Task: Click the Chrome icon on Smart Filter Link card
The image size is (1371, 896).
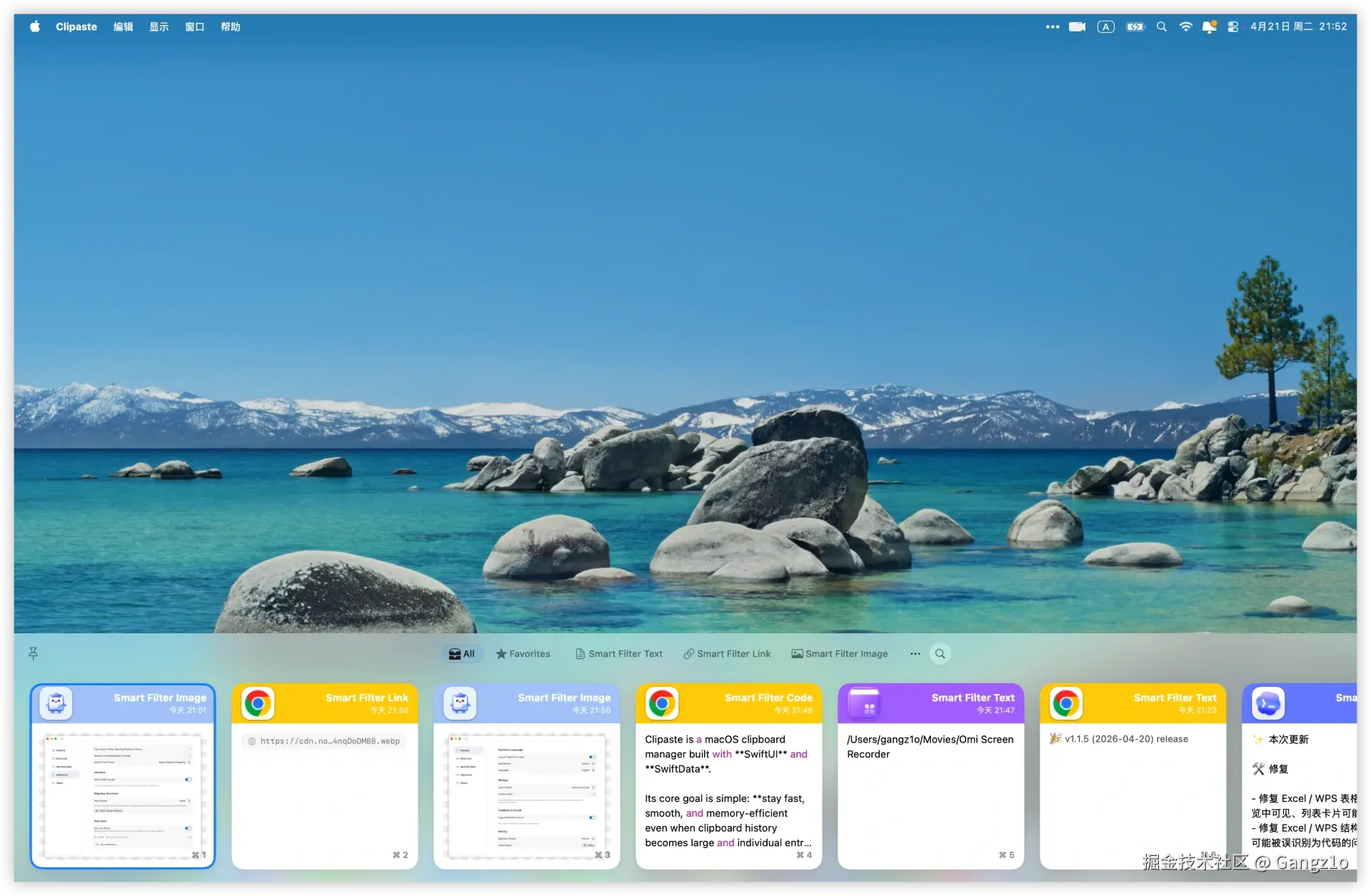Action: click(258, 704)
